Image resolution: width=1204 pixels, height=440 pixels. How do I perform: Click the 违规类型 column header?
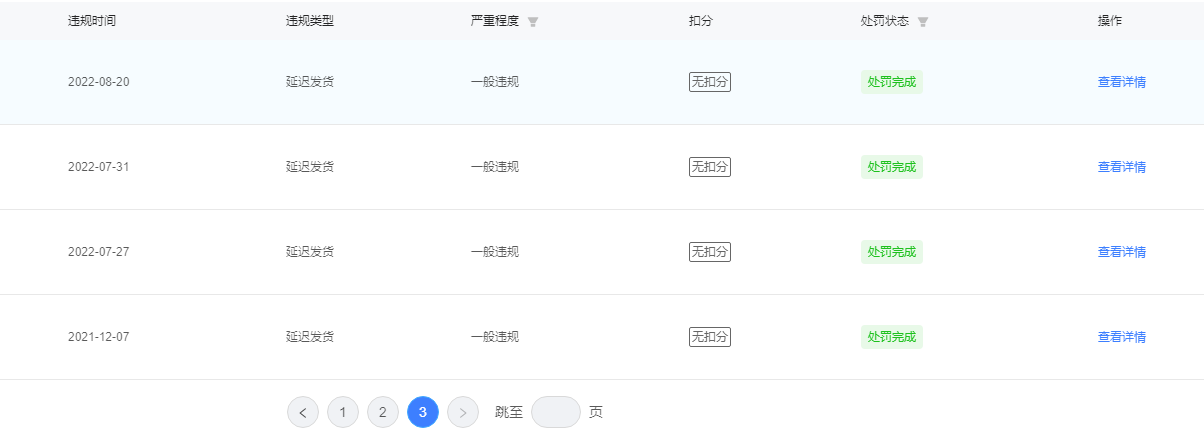click(310, 21)
